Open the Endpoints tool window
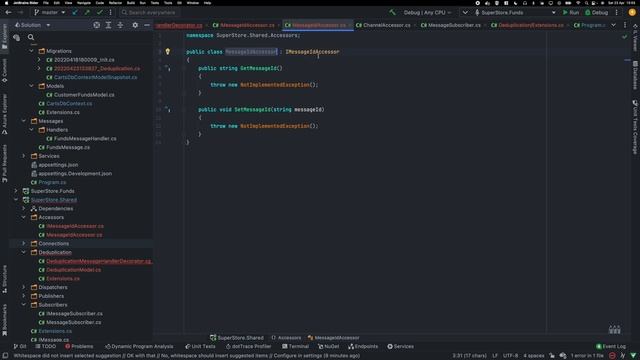 pos(363,347)
